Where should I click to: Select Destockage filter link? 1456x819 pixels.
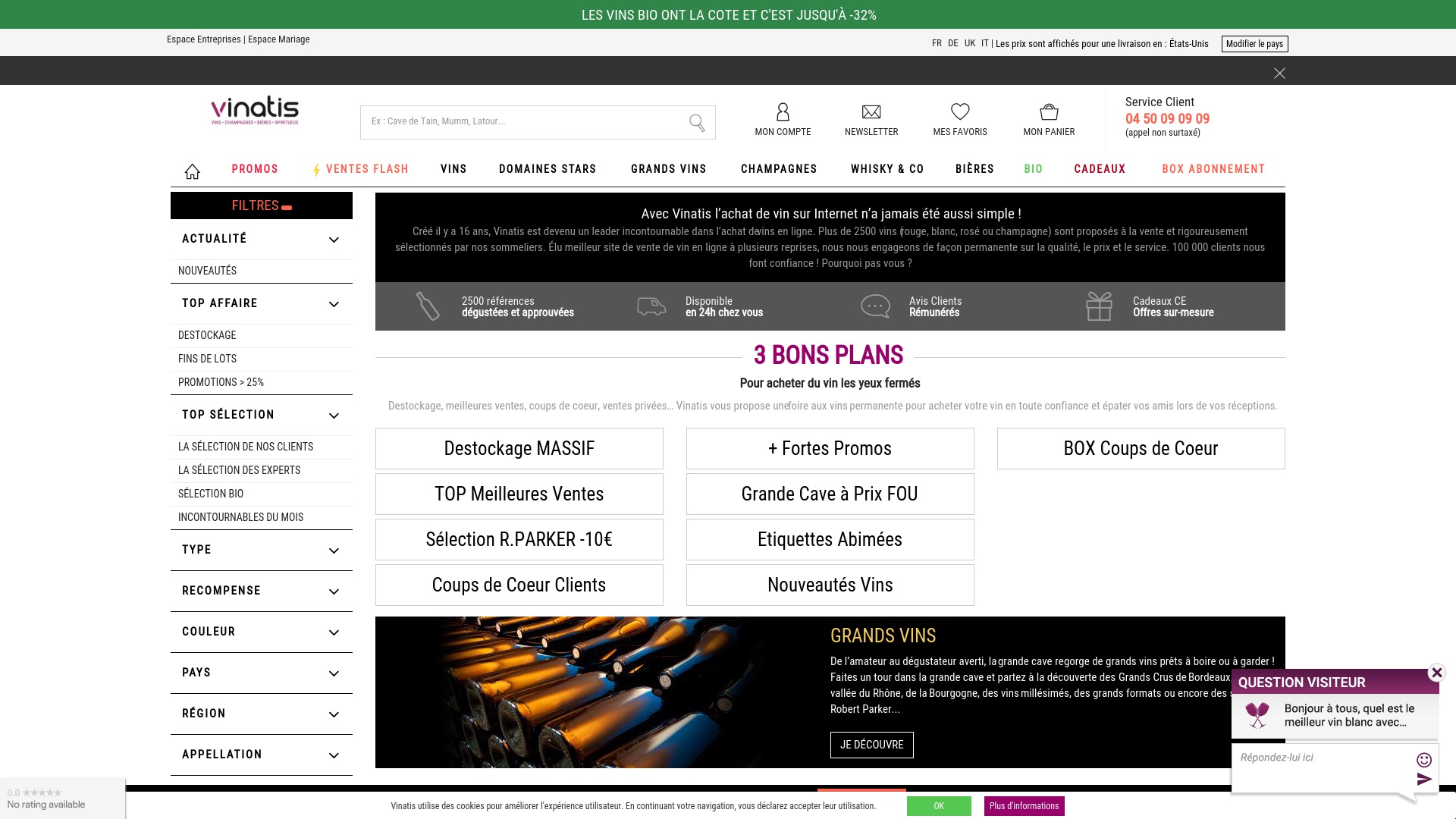pos(207,335)
